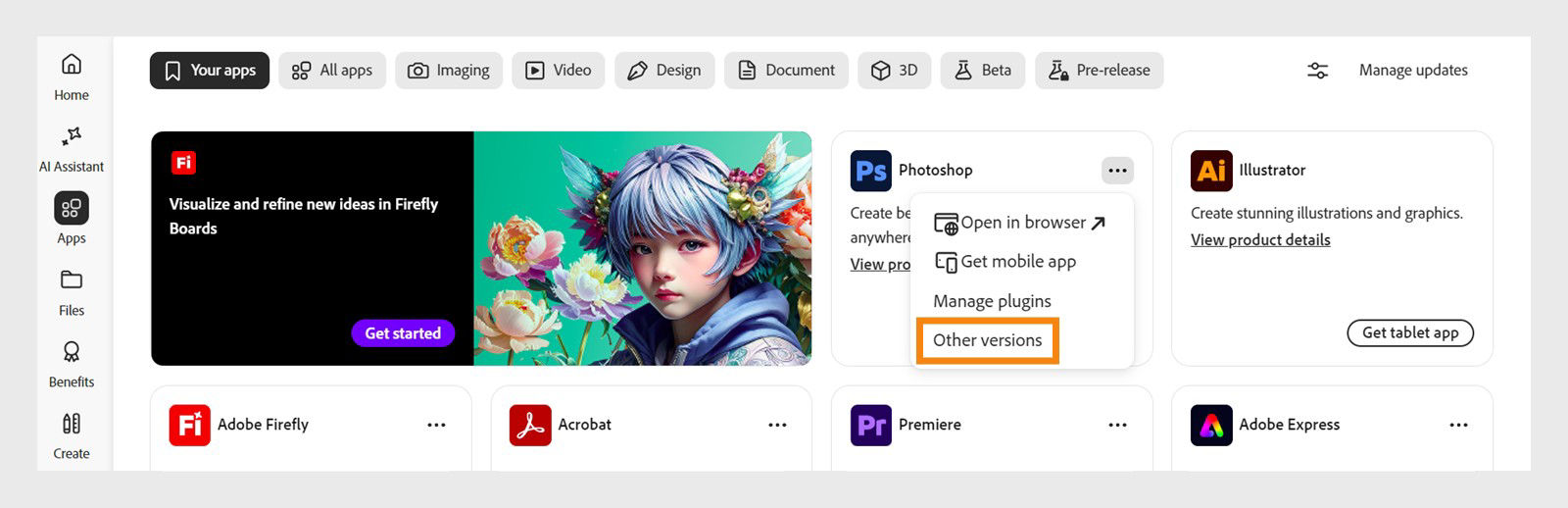Click the "Visualize and refine new ideas" banner text
Screen dimensions: 1568x508
tap(304, 217)
